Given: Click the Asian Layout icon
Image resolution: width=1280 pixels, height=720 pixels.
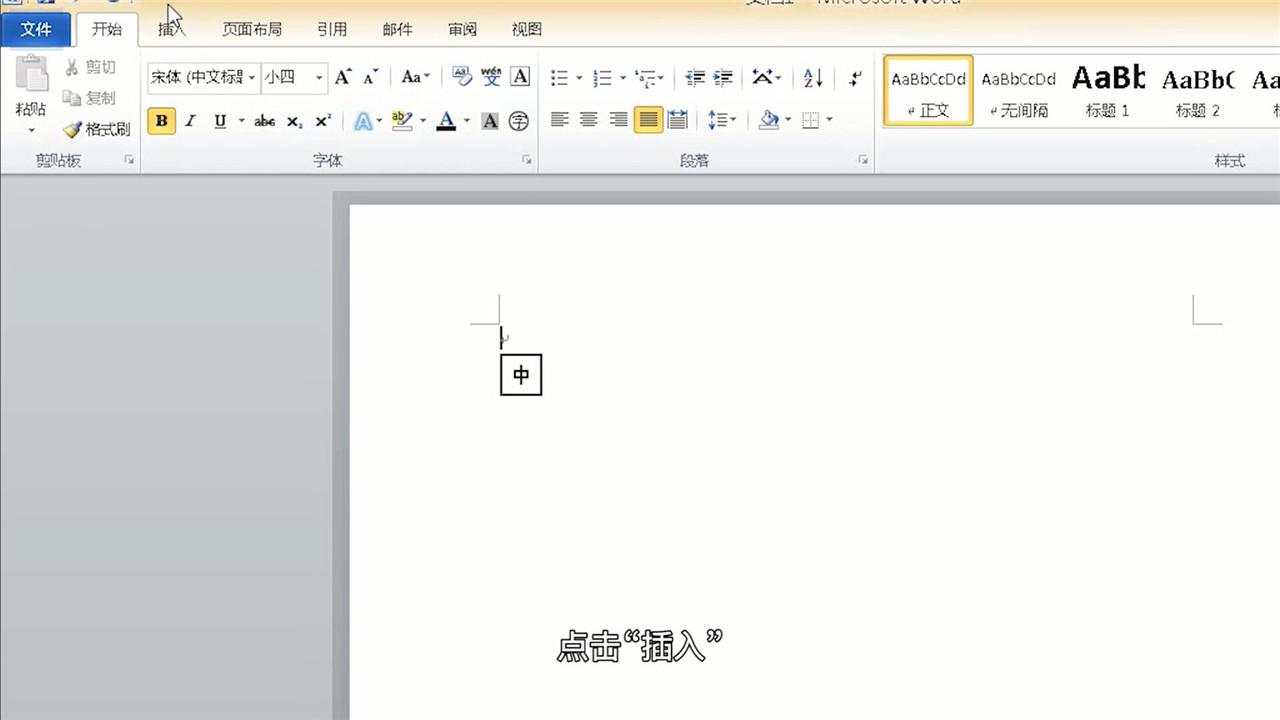Looking at the screenshot, I should [x=762, y=77].
